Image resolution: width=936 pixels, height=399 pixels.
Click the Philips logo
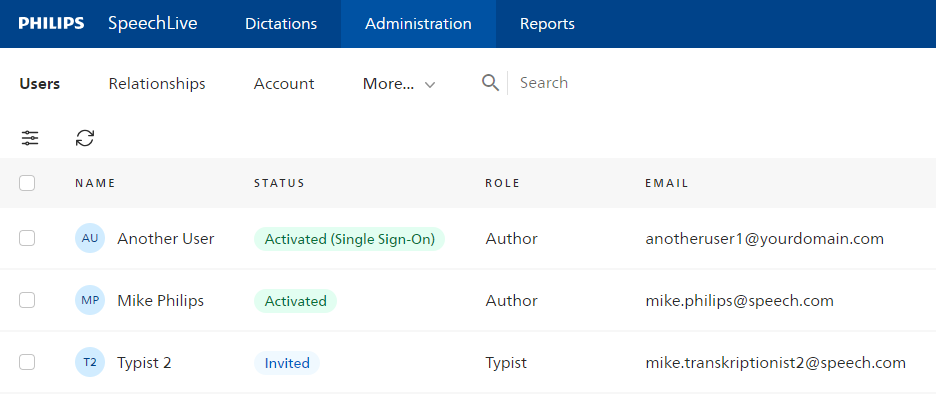51,24
